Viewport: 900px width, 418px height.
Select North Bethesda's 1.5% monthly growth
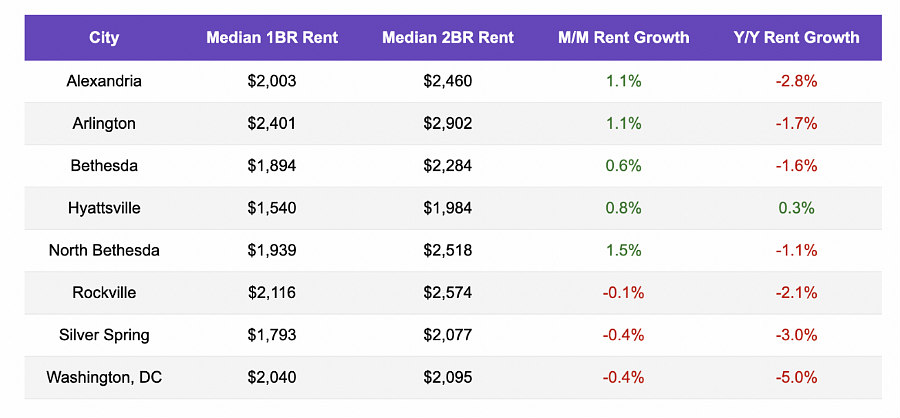tap(623, 250)
